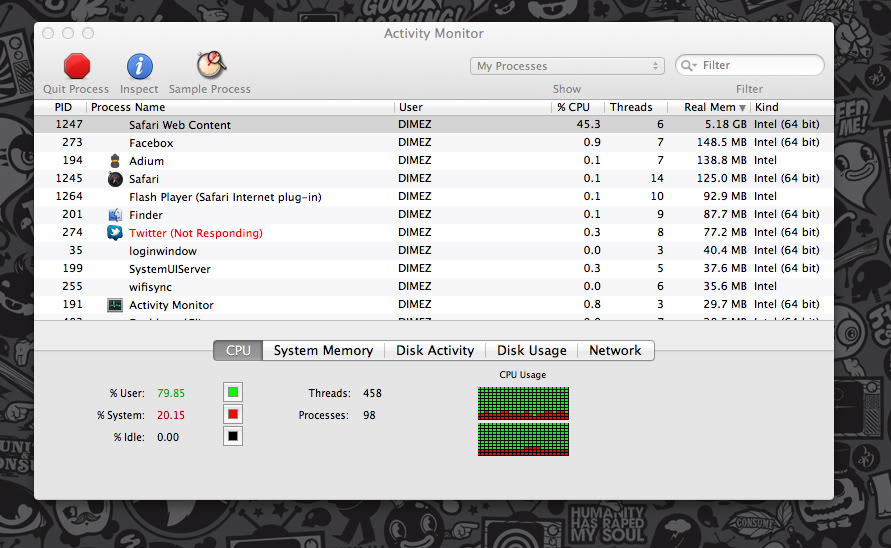The image size is (891, 548).
Task: Select the Disk Activity tab
Action: (435, 350)
